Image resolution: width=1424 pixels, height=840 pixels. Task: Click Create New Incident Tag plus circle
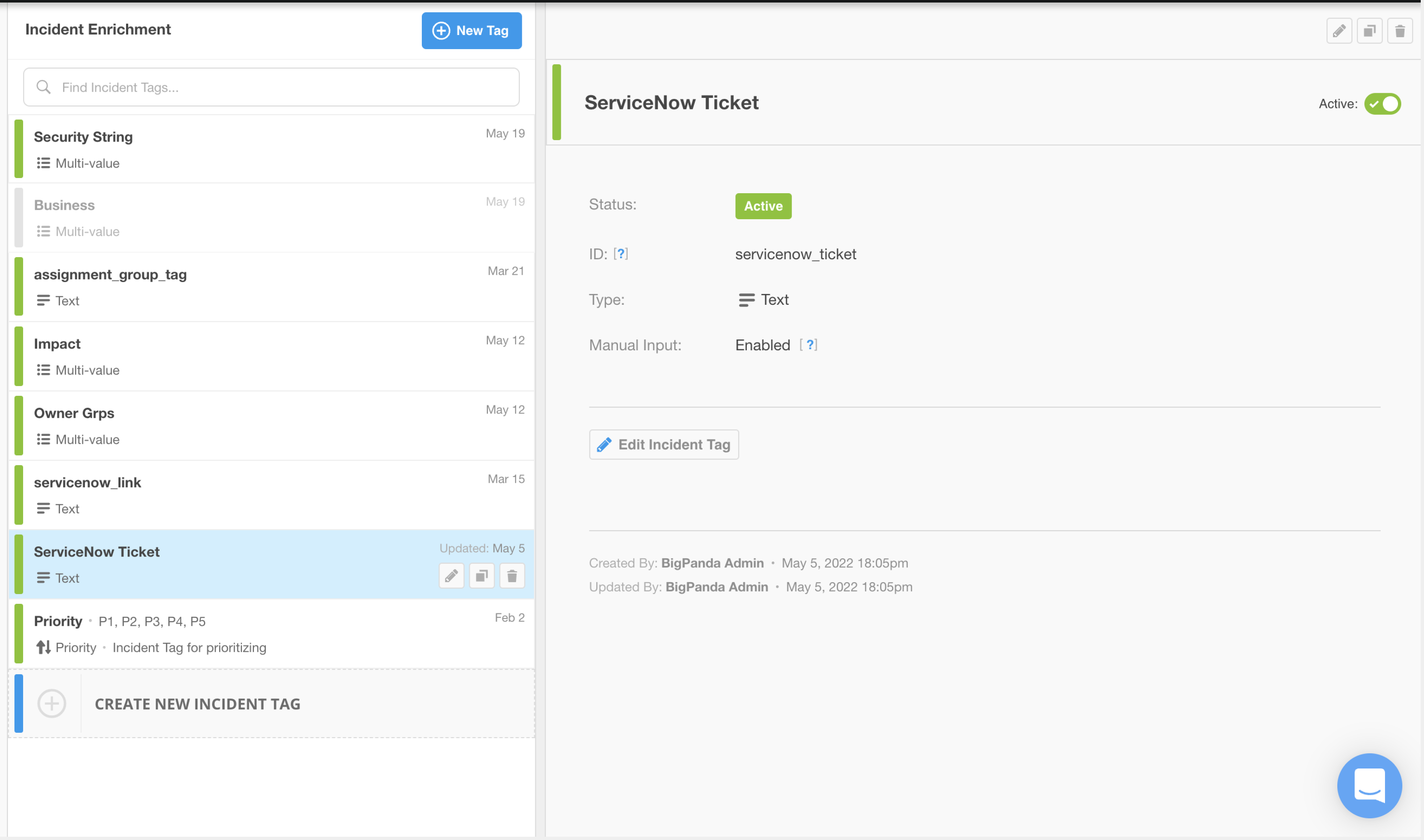pos(52,703)
